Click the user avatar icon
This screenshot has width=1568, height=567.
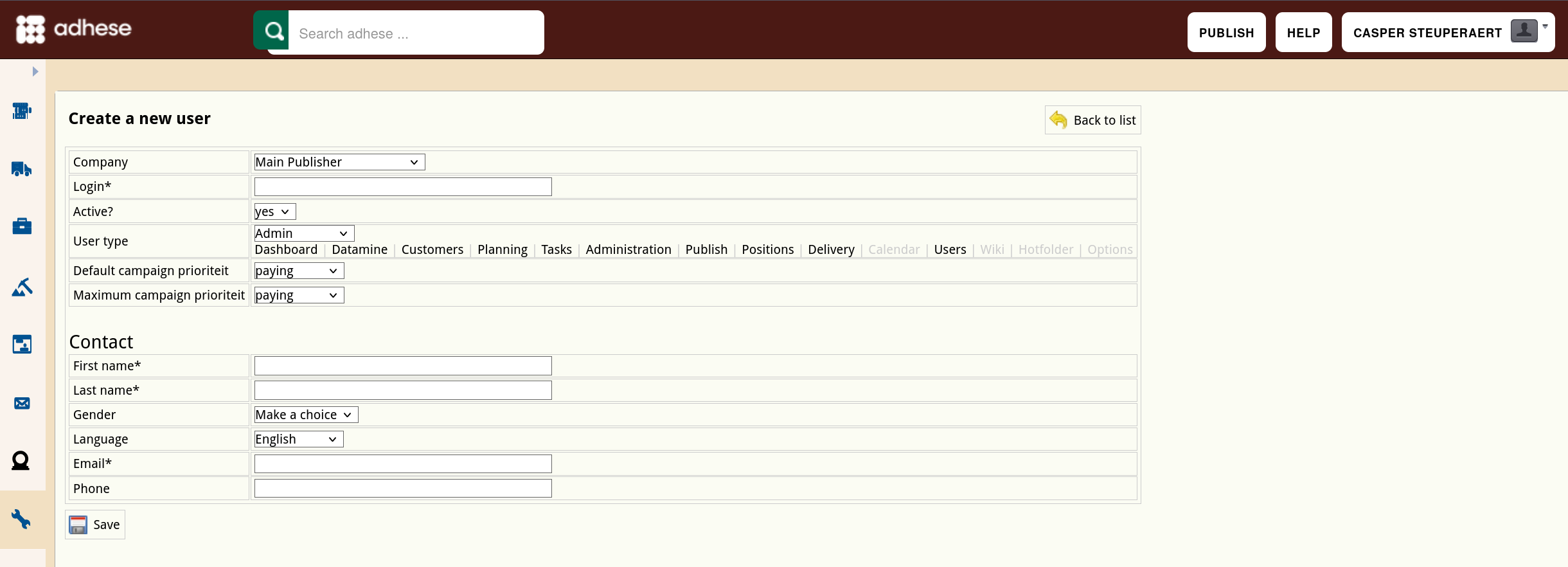click(x=1524, y=30)
